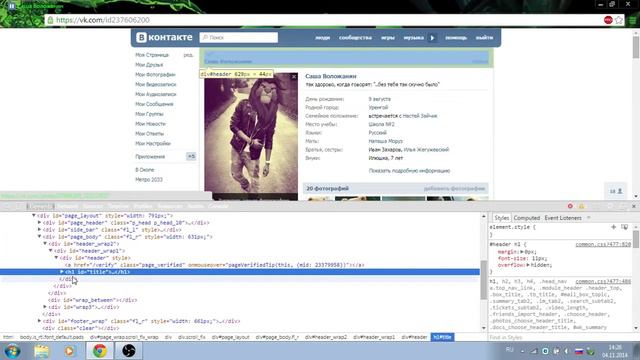
Task: Click the RU language indicator in the tray
Action: point(509,349)
